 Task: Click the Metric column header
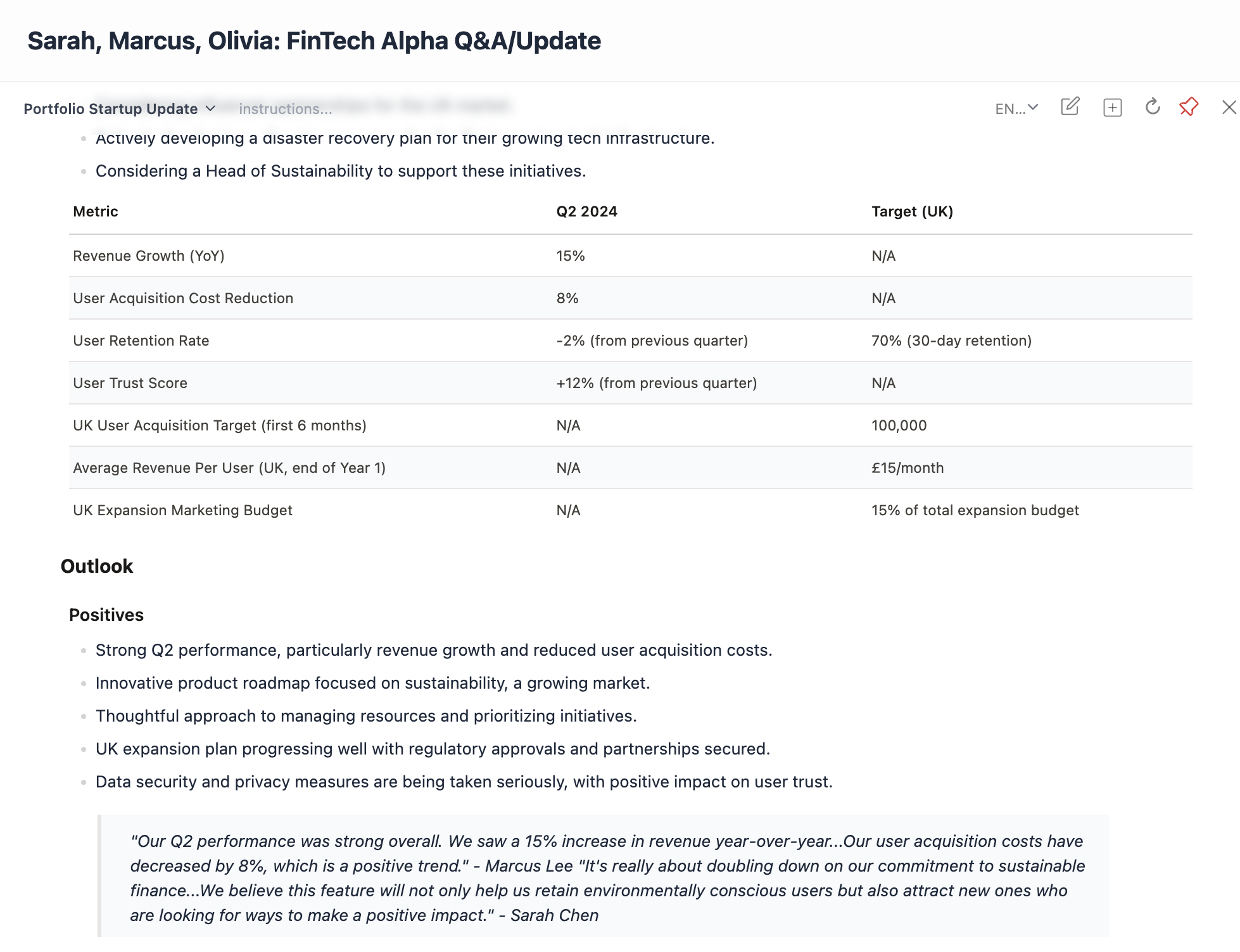point(96,211)
